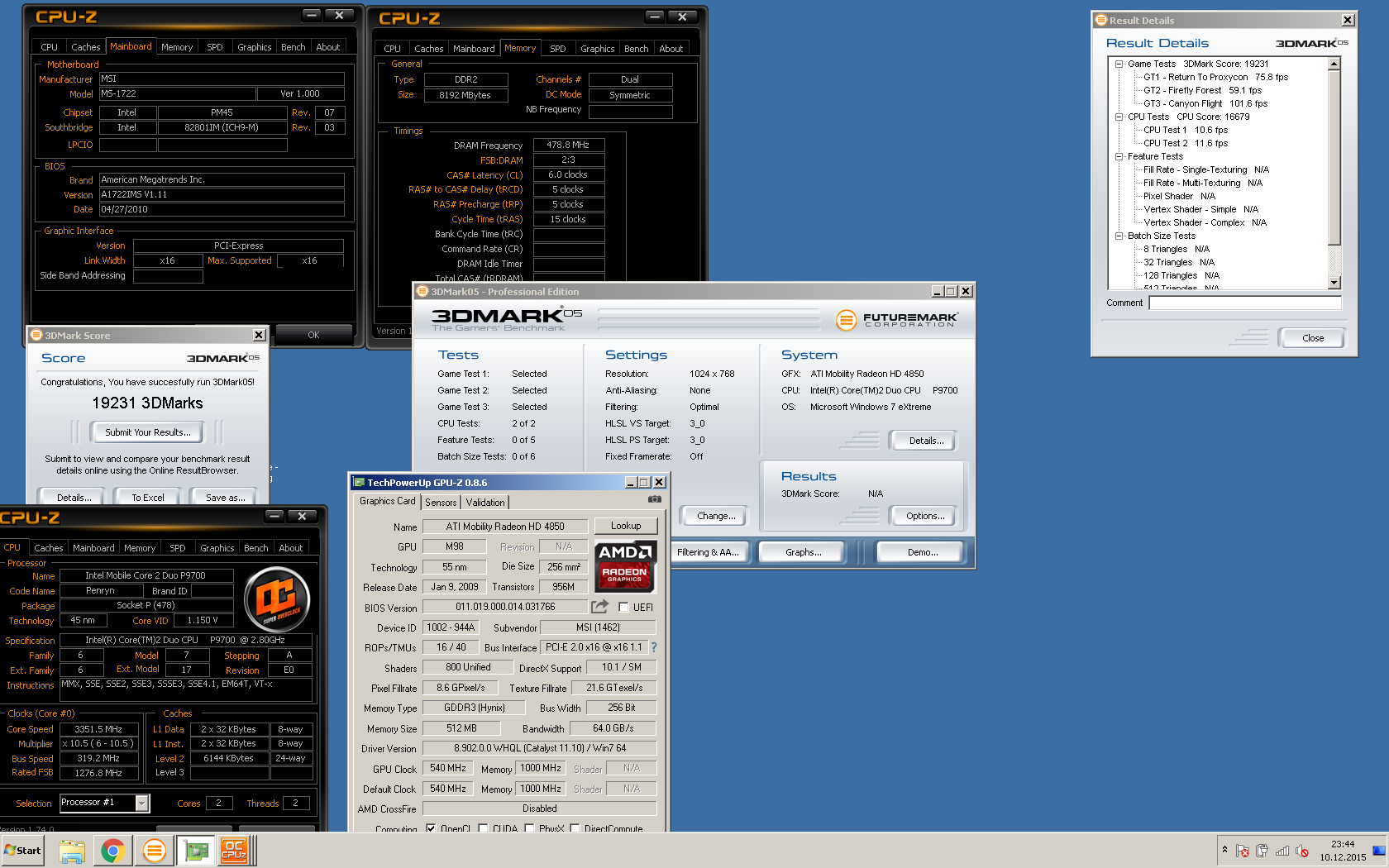Image resolution: width=1389 pixels, height=868 pixels.
Task: Click the Show desktop button
Action: click(x=1379, y=851)
